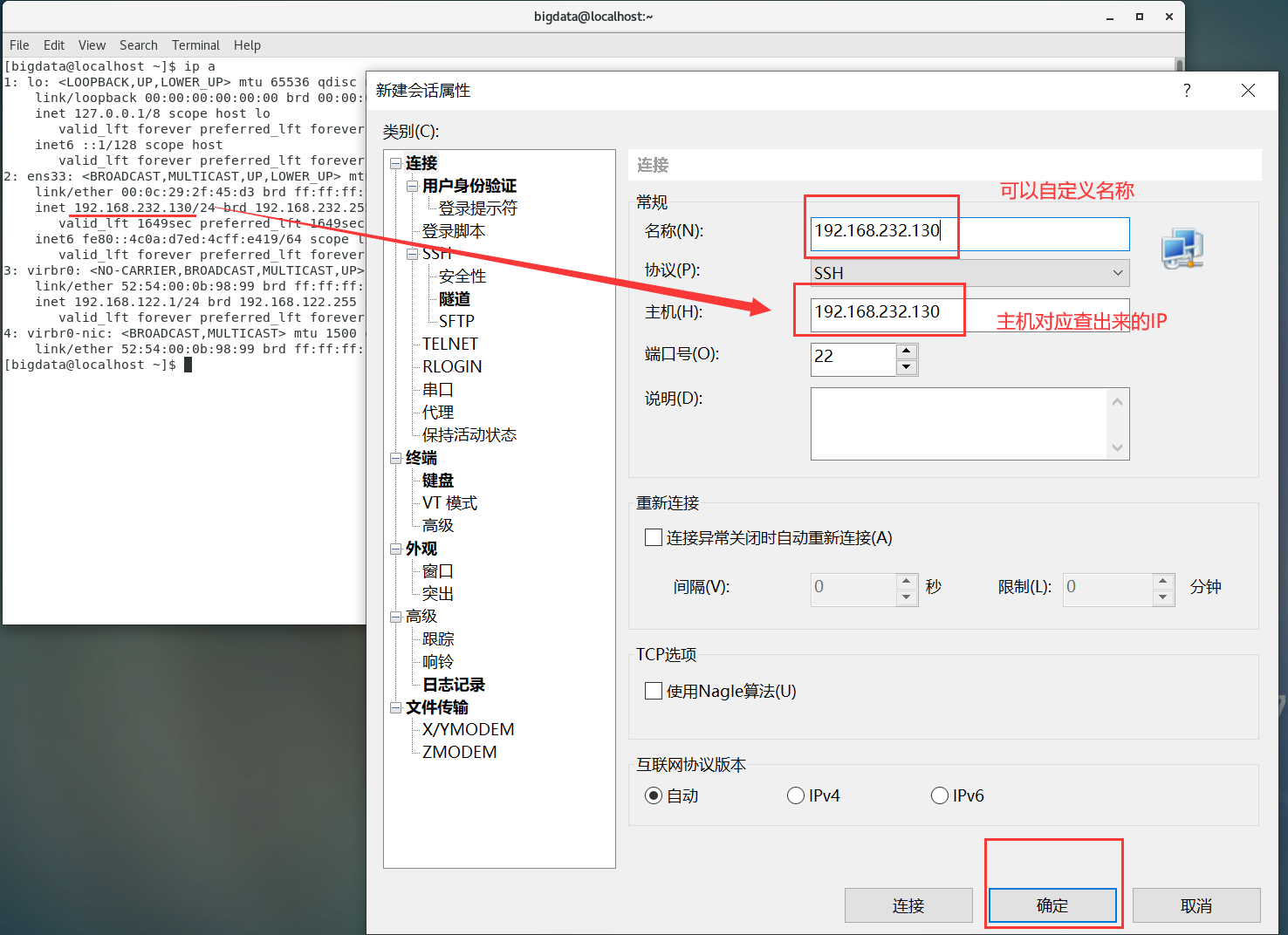Select the SSH item in the category tree

(x=439, y=253)
